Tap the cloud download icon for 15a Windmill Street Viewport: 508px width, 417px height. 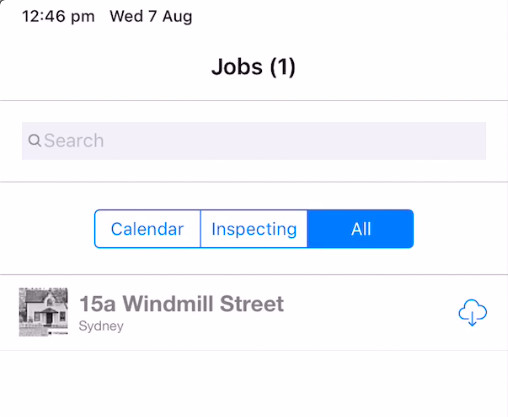472,312
